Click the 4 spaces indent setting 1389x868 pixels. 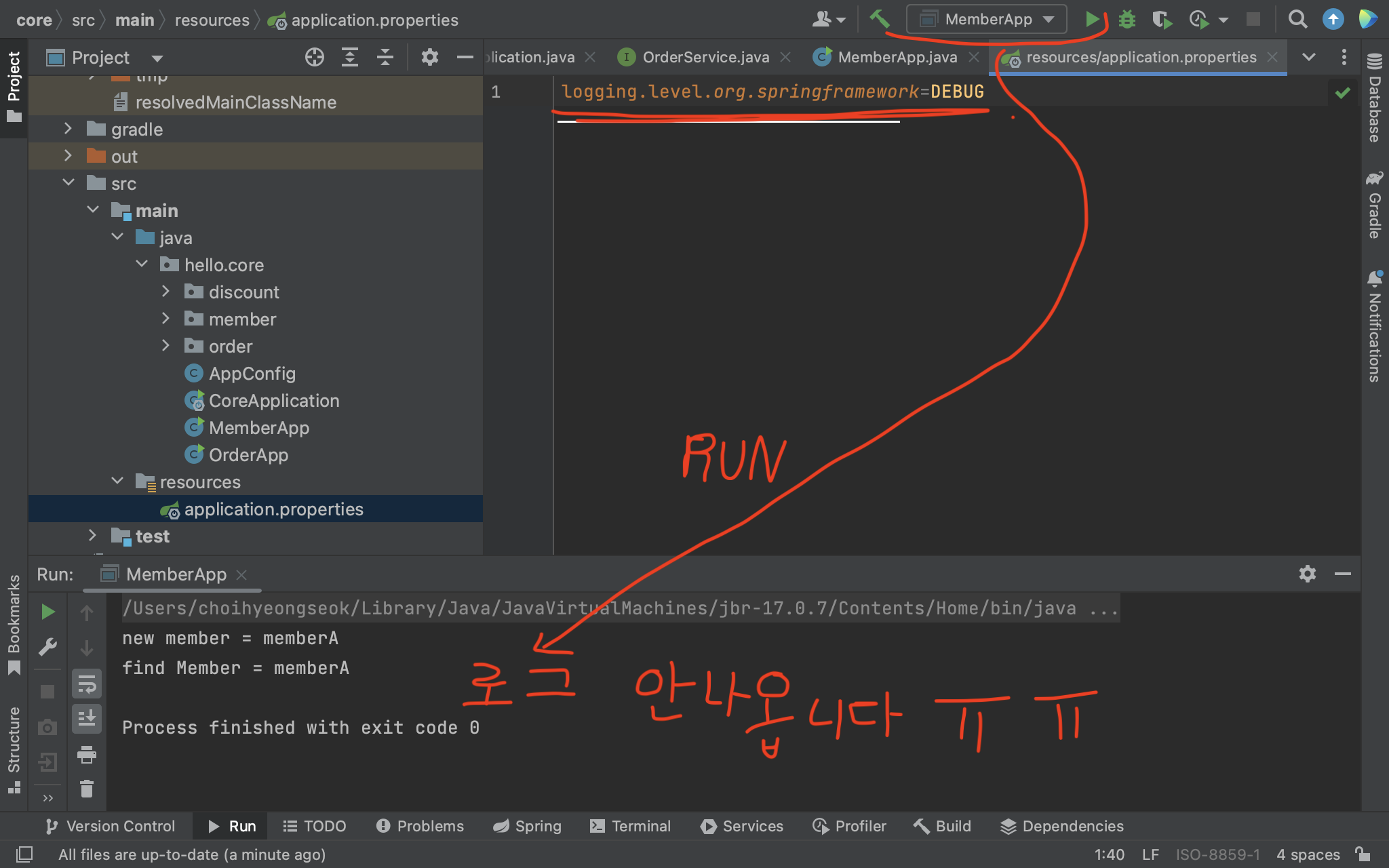tap(1308, 854)
